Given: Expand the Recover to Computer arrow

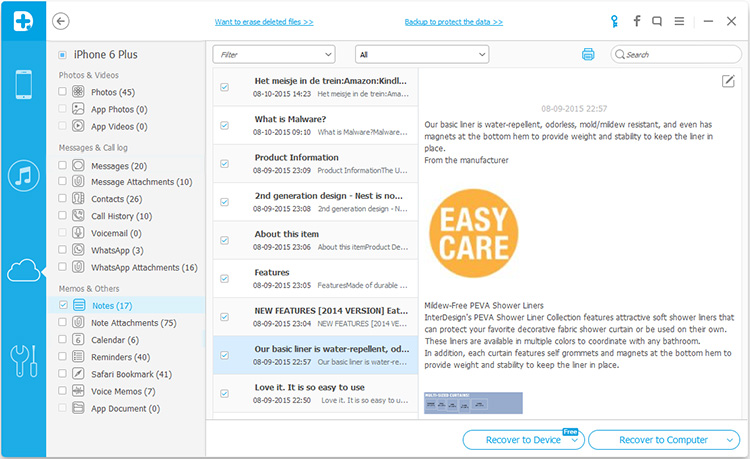Looking at the screenshot, I should (x=730, y=440).
